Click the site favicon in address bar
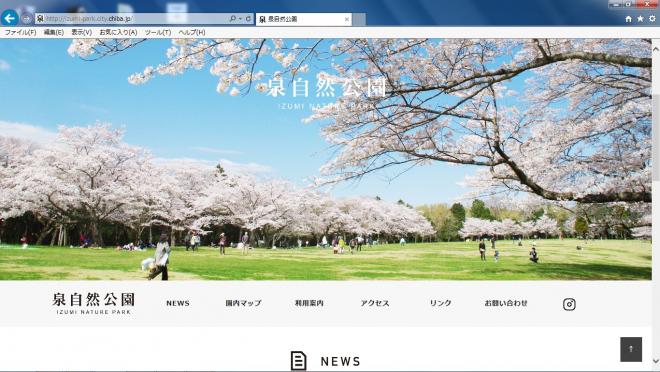This screenshot has width=660, height=372. (40, 19)
